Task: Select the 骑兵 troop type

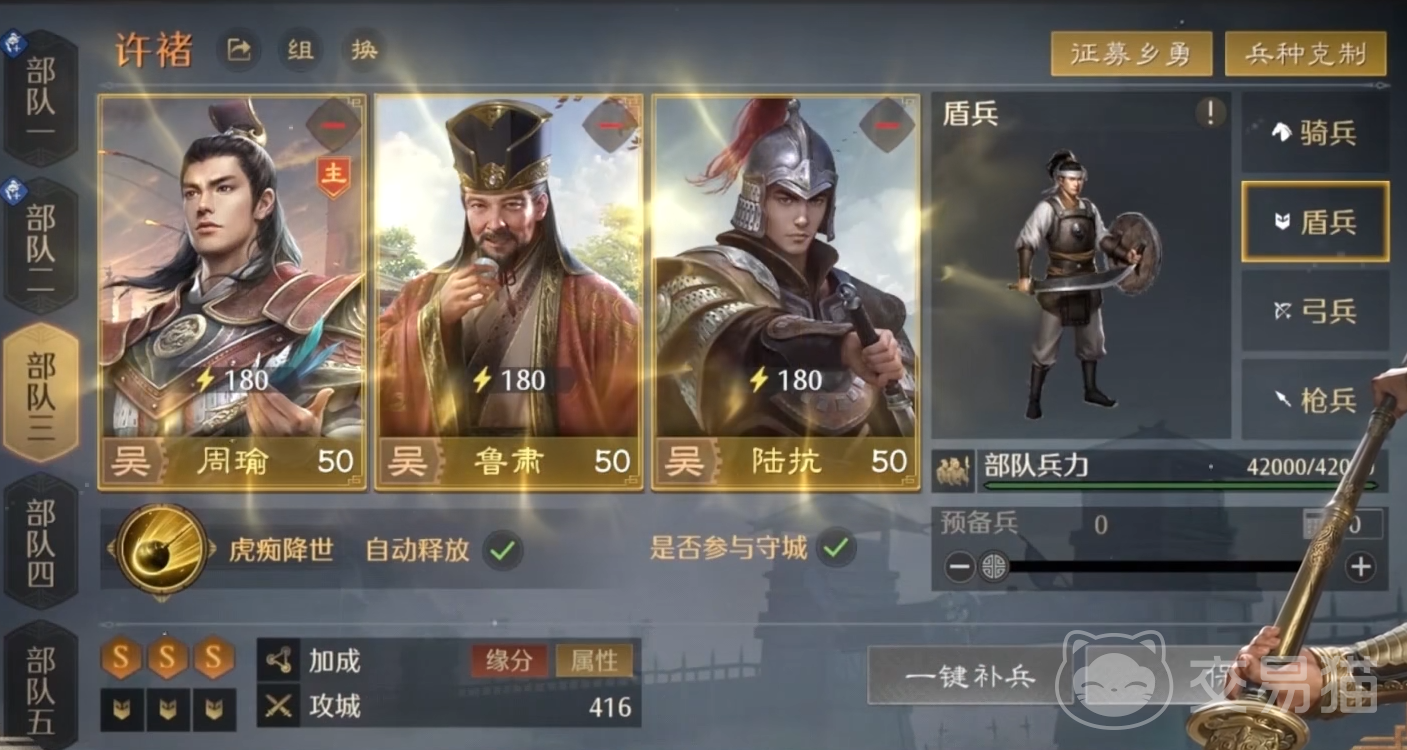Action: pos(1315,133)
